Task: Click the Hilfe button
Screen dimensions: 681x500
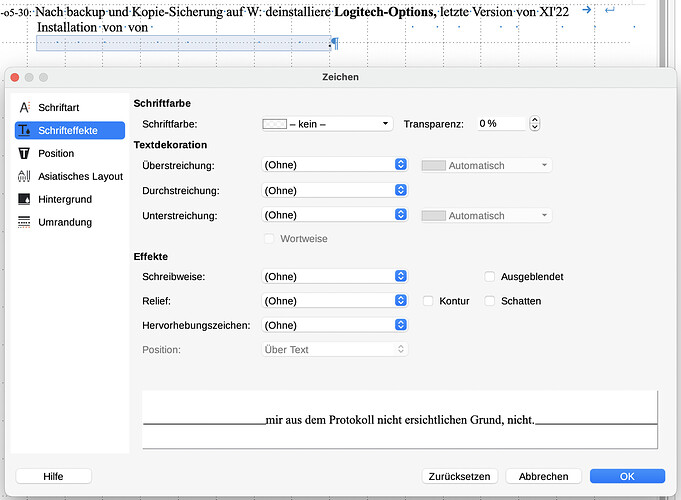Action: [x=53, y=476]
